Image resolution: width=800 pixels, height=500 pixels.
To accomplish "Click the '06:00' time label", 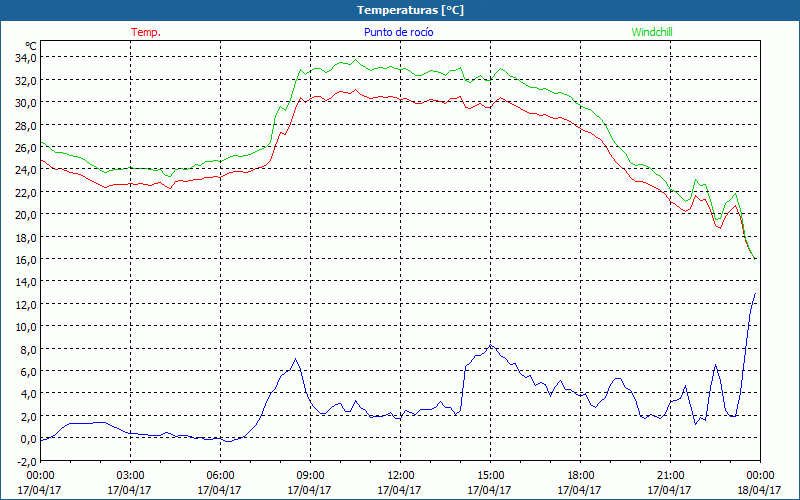I will tap(220, 475).
